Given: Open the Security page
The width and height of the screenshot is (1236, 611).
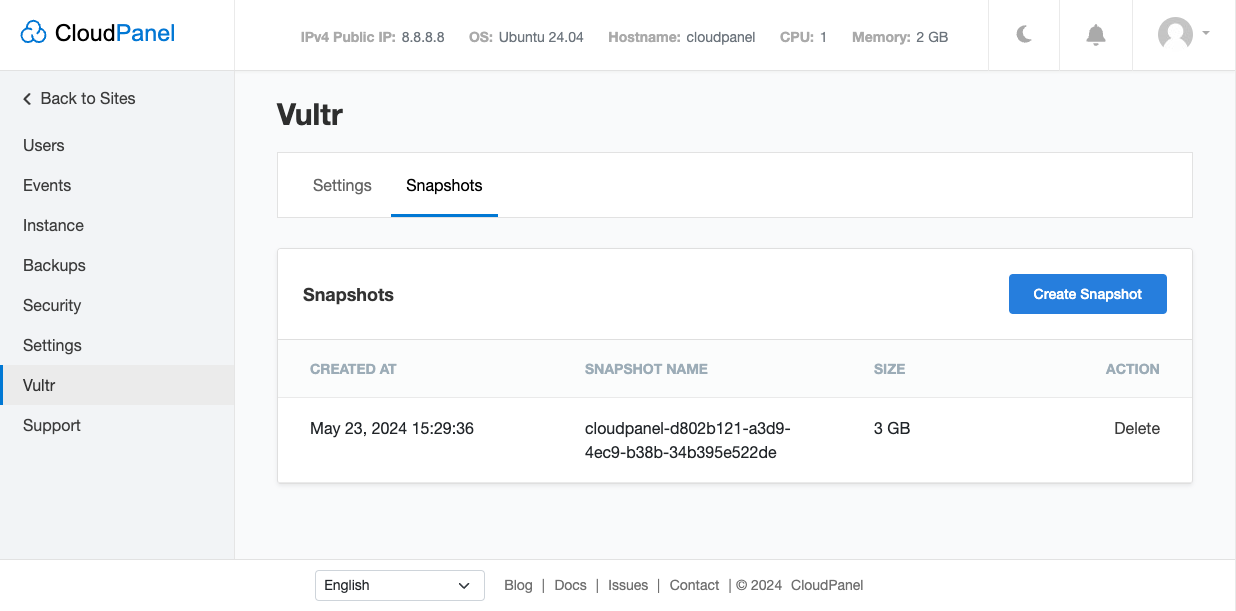Looking at the screenshot, I should pyautogui.click(x=52, y=305).
